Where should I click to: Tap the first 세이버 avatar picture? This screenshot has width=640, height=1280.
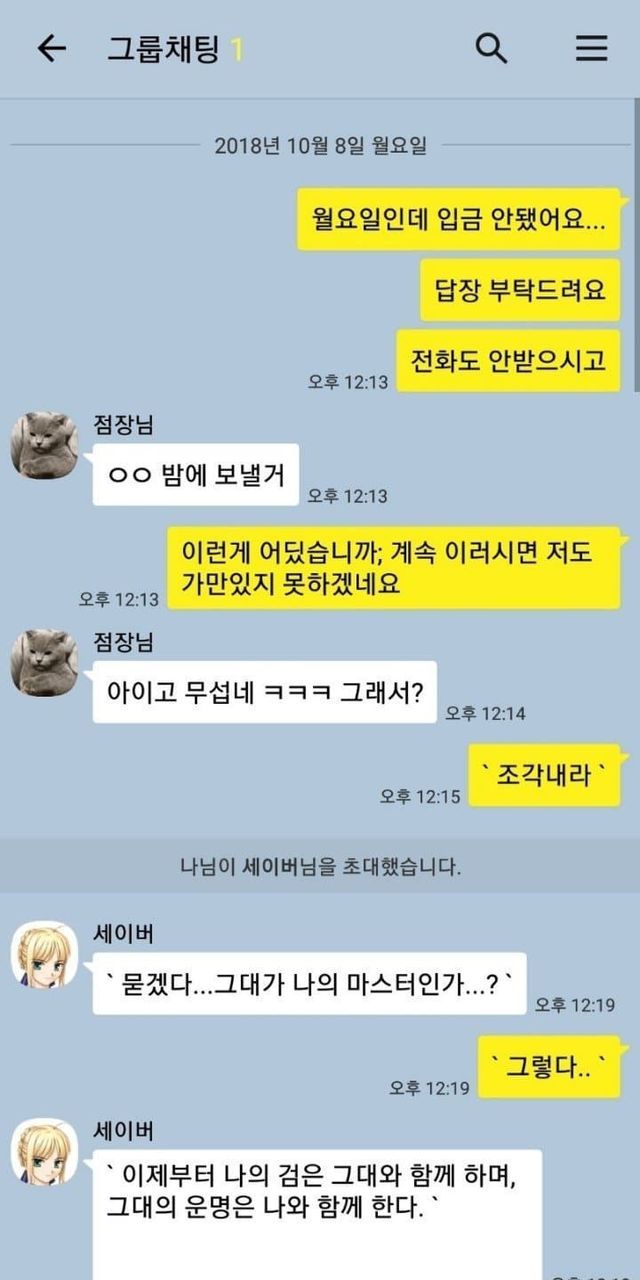tap(44, 954)
